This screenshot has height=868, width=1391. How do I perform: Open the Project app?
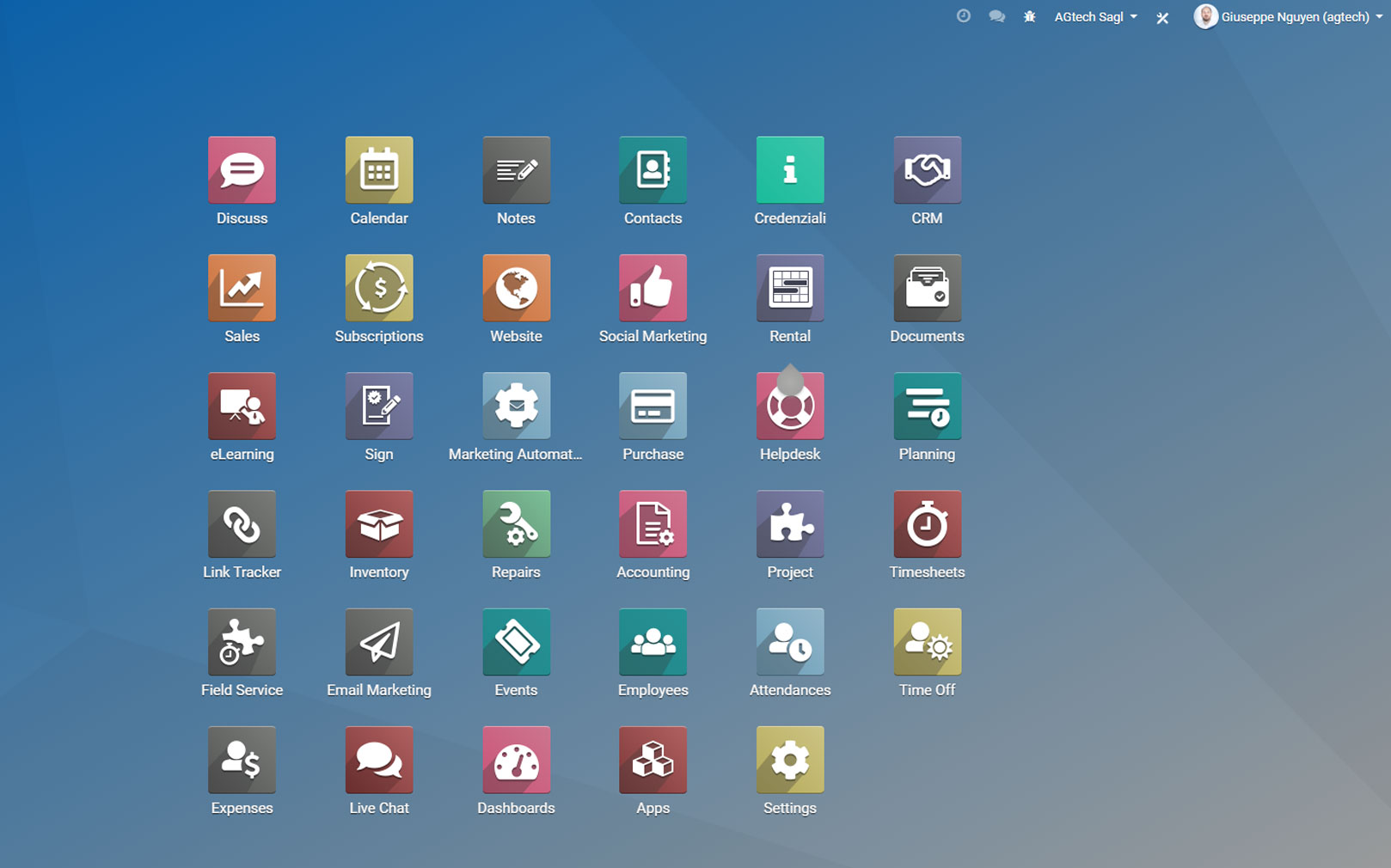[x=790, y=524]
